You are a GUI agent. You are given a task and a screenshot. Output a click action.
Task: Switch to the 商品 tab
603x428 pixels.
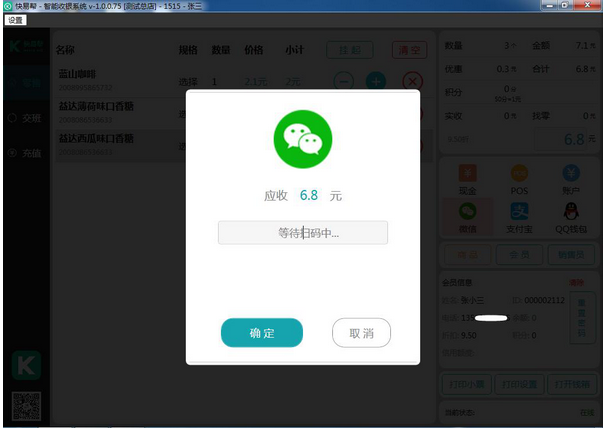[467, 255]
